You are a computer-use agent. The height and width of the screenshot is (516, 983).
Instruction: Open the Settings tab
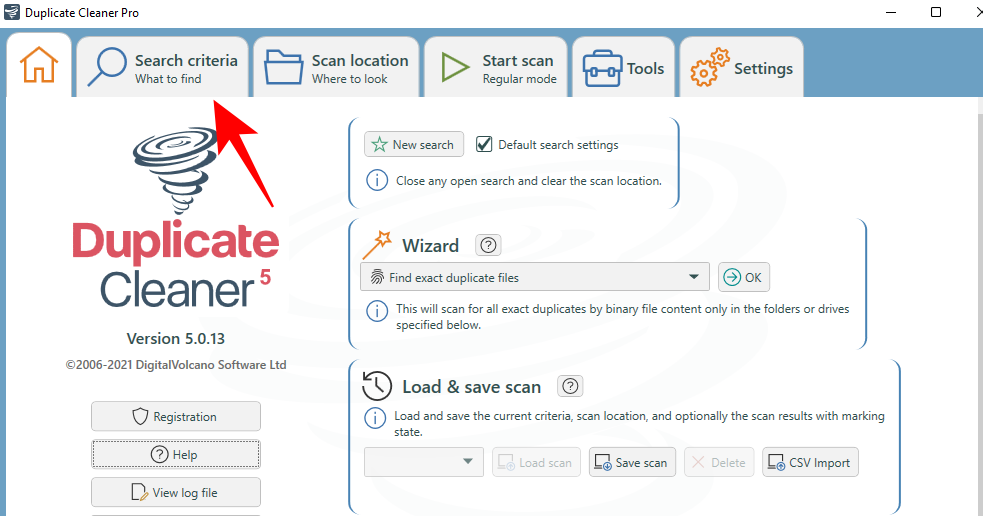[742, 67]
